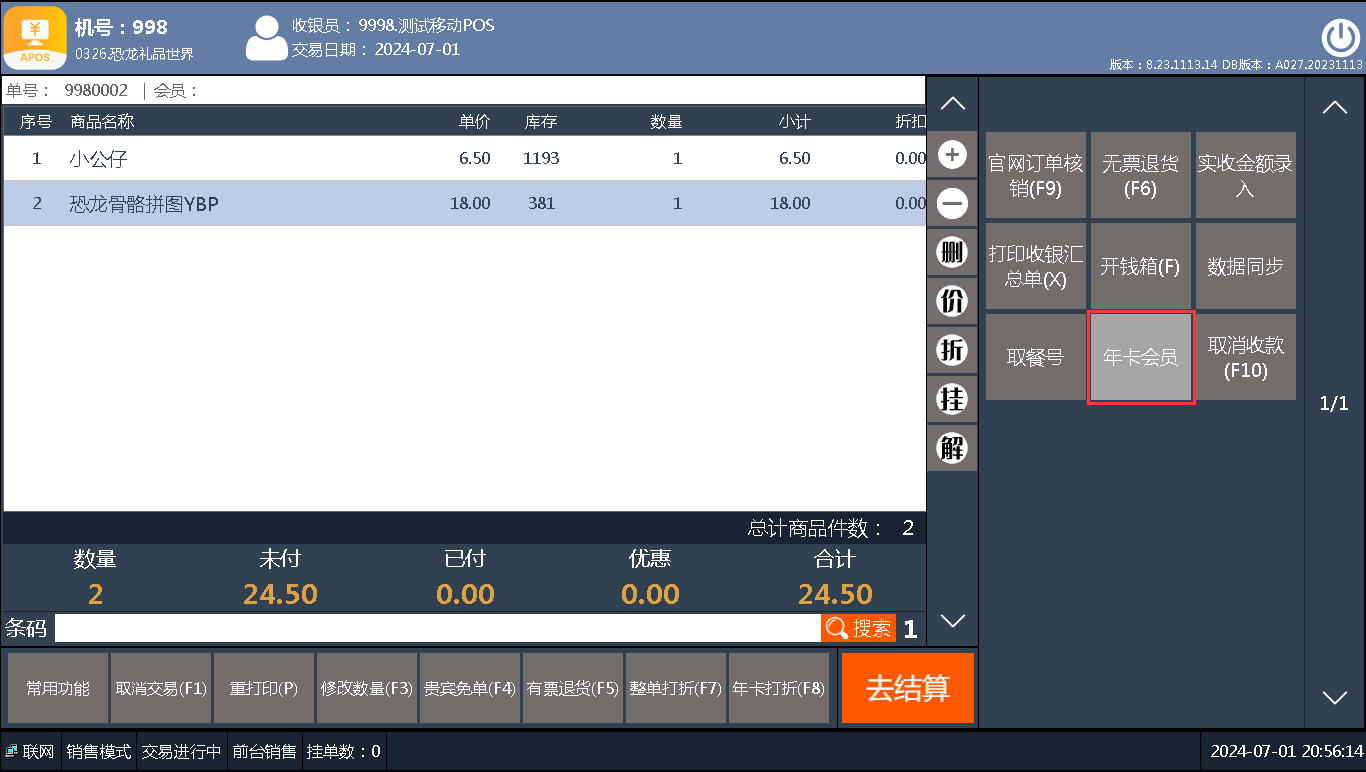
Task: Page down the function panel chevron
Action: click(x=1335, y=698)
